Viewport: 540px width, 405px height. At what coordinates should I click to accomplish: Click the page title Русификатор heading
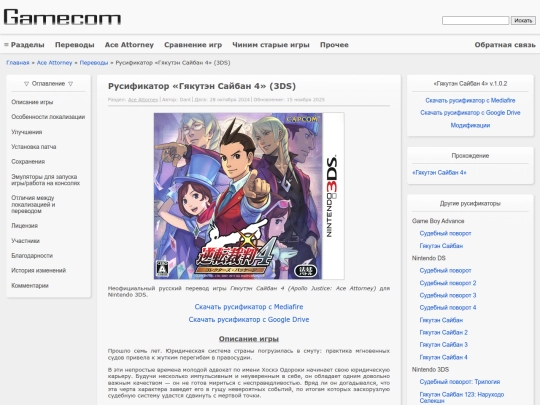pyautogui.click(x=202, y=86)
